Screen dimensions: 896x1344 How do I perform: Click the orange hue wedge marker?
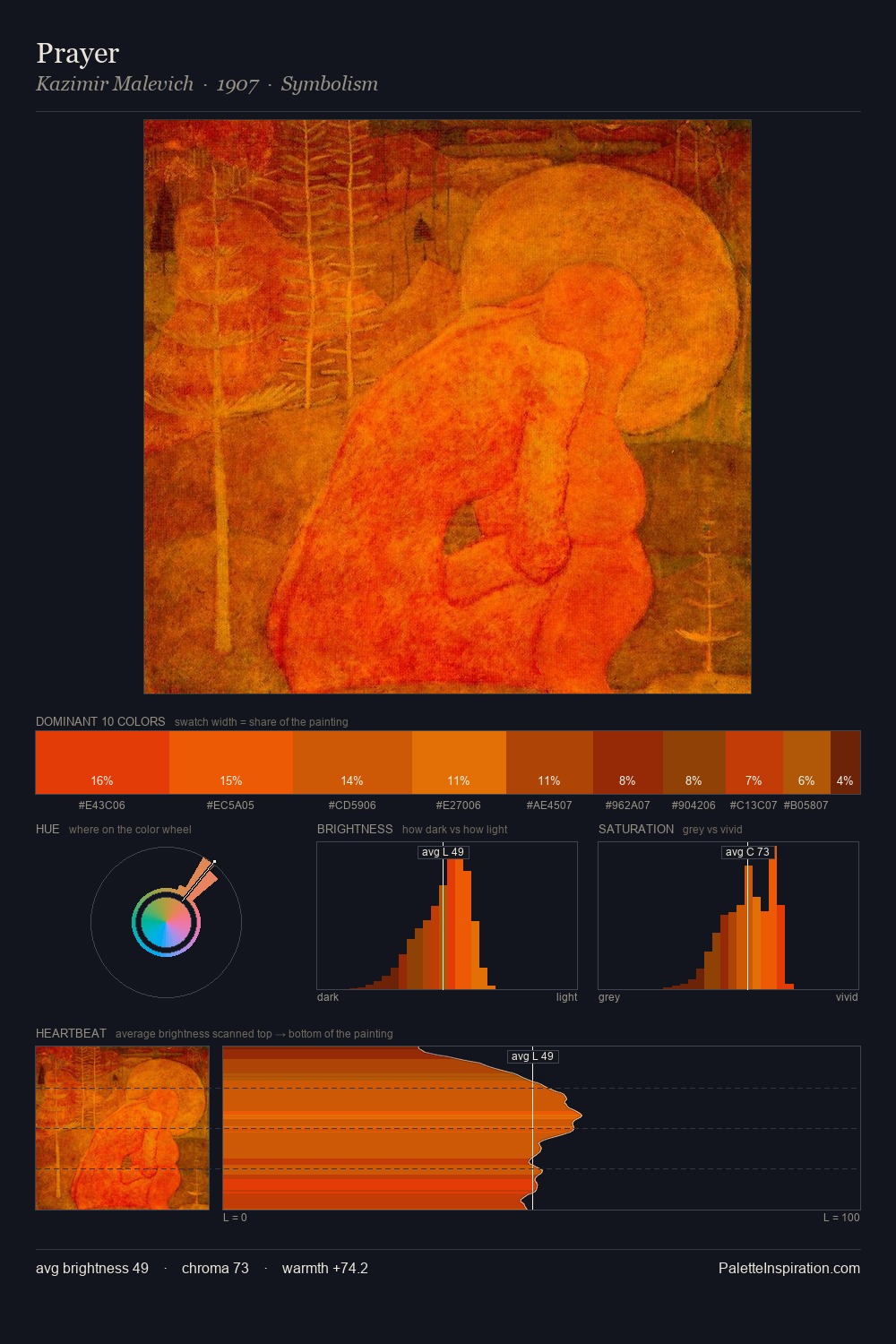(201, 879)
